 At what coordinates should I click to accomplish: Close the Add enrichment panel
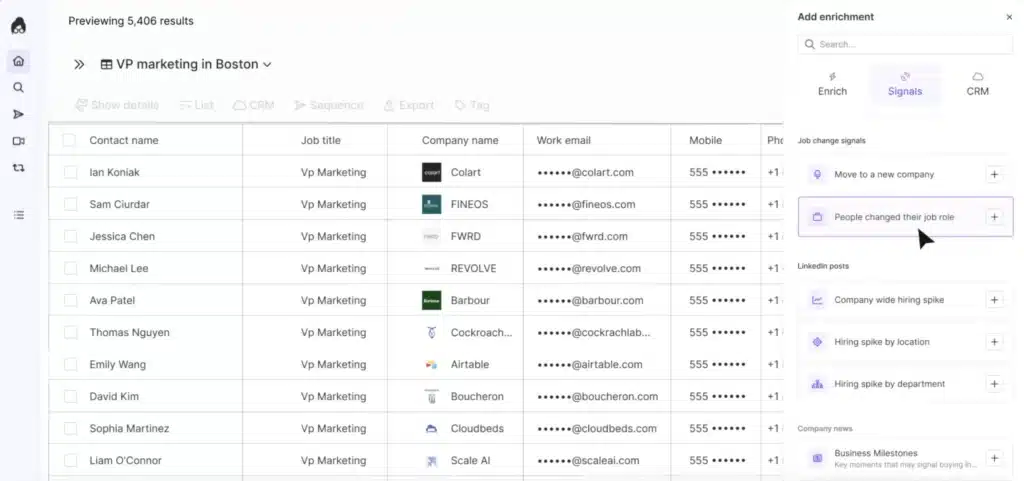1009,18
